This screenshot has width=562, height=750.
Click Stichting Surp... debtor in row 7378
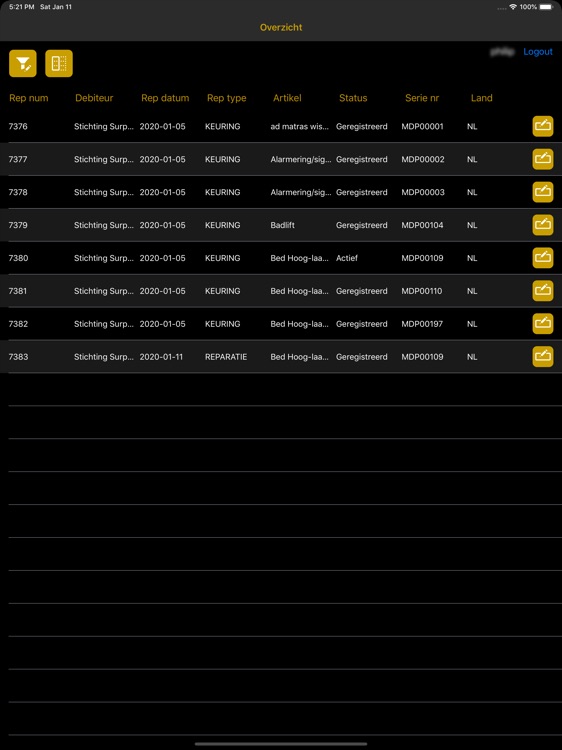(104, 192)
